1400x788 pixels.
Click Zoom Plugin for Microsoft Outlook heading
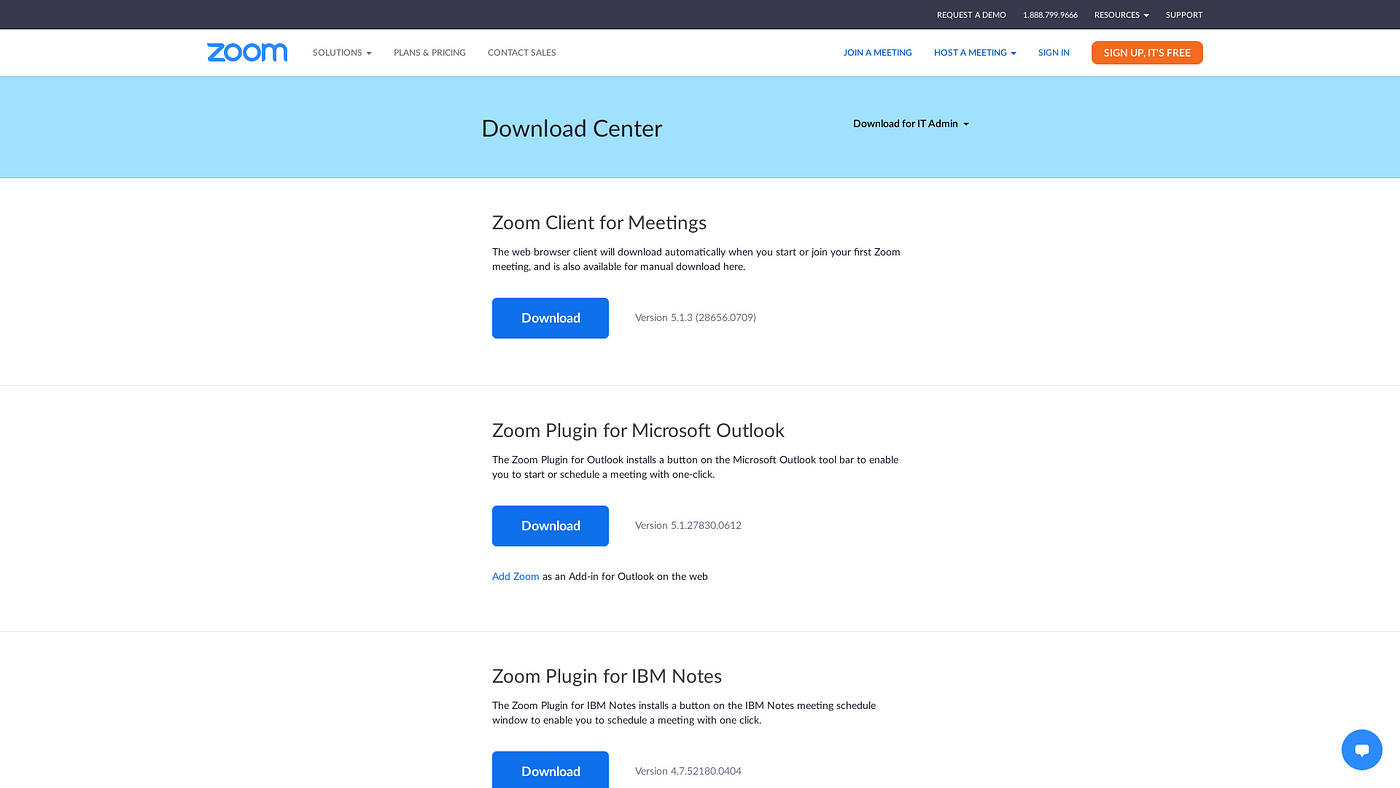tap(638, 431)
